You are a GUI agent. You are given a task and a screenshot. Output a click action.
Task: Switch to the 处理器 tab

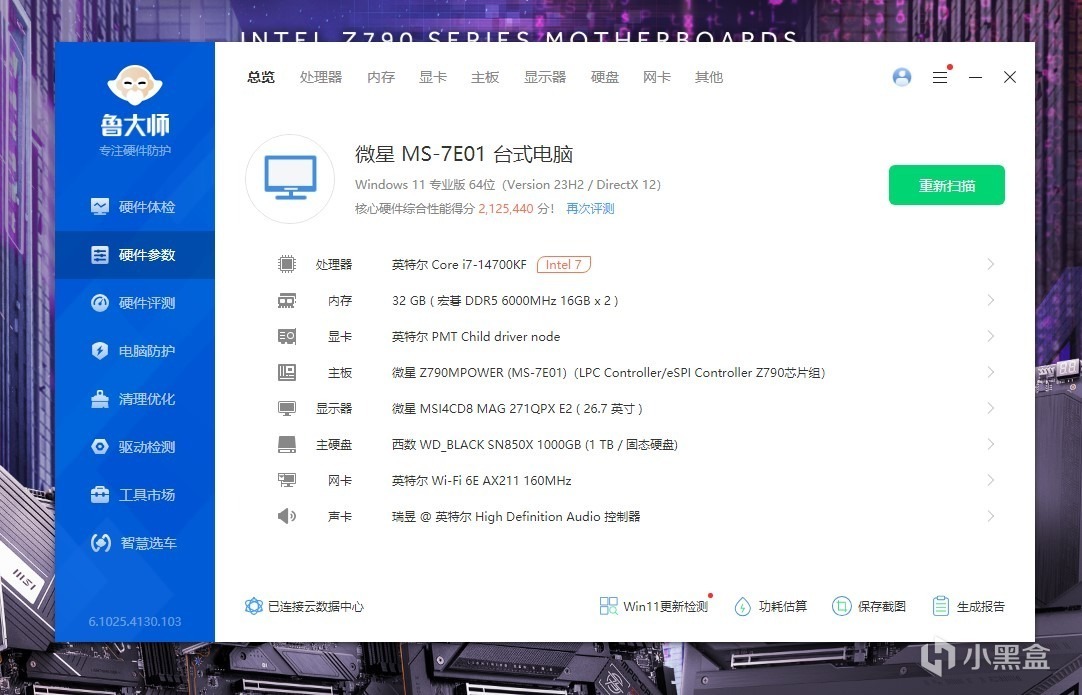[321, 77]
